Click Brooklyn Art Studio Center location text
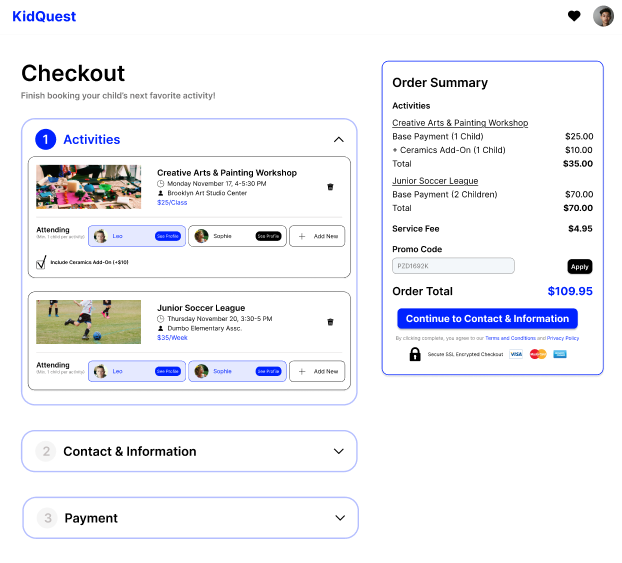This screenshot has height=563, width=622. click(207, 193)
